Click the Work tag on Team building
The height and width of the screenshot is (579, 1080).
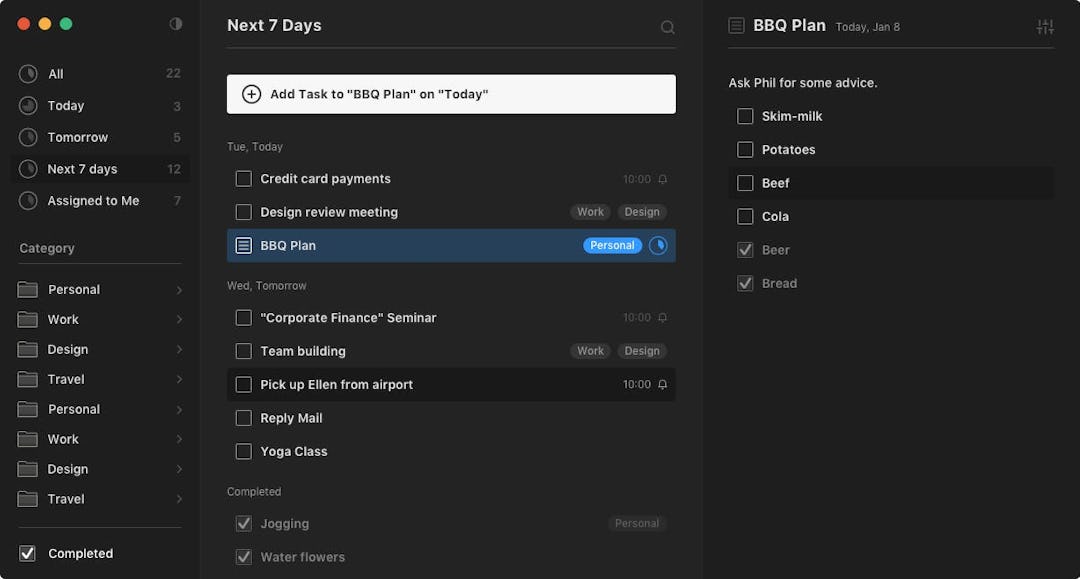(590, 352)
